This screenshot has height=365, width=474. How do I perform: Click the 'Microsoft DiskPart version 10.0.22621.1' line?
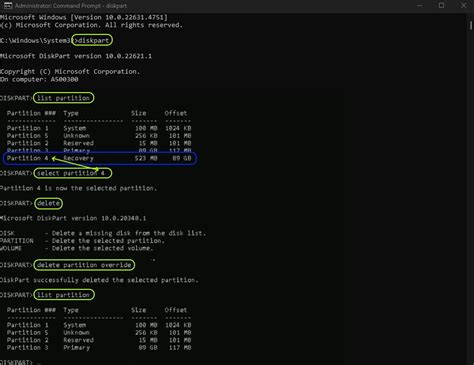76,56
